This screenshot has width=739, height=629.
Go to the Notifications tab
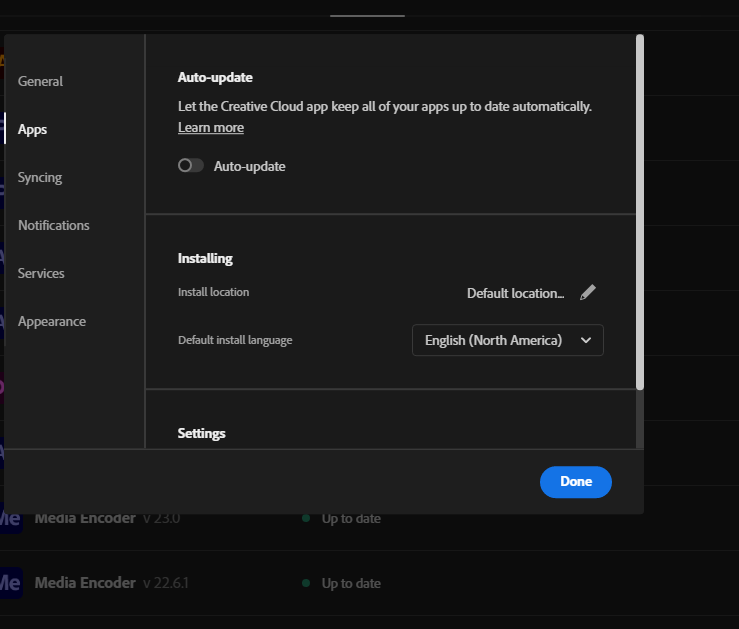tap(54, 225)
